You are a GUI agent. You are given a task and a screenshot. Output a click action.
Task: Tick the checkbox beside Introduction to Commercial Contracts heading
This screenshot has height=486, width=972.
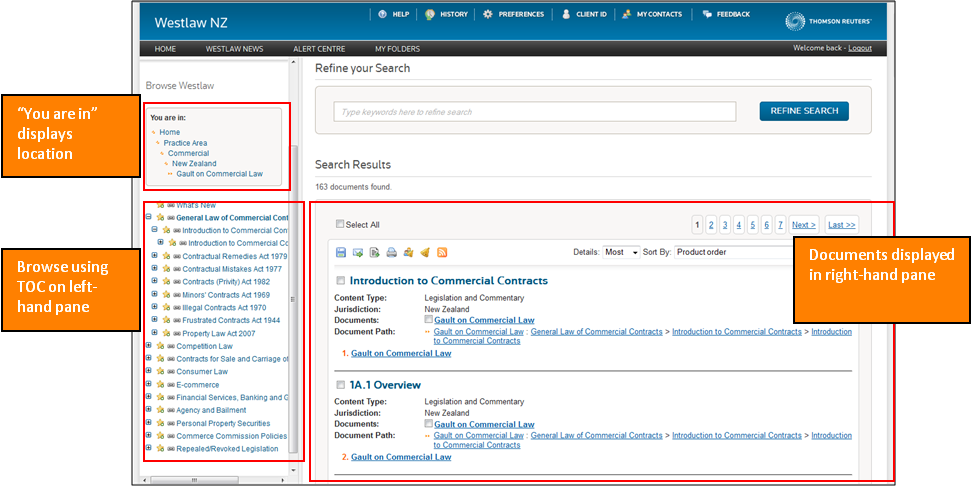pyautogui.click(x=340, y=281)
